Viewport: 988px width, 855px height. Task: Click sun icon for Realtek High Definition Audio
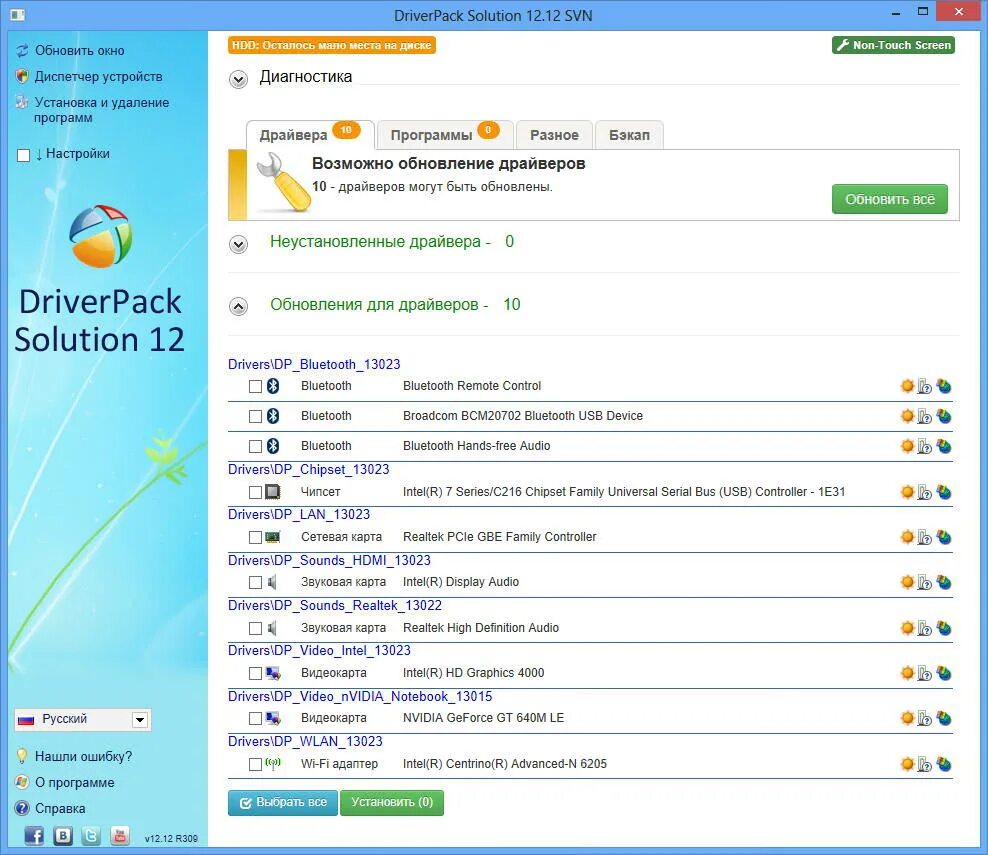907,628
